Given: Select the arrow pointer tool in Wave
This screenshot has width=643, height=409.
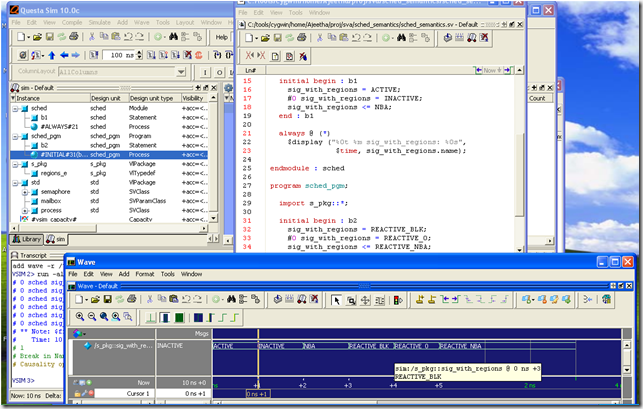Looking at the screenshot, I should click(x=338, y=299).
